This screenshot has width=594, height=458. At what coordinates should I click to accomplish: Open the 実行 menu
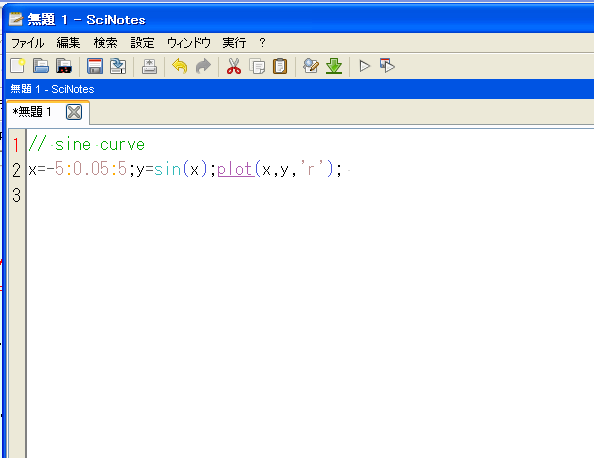coord(234,43)
